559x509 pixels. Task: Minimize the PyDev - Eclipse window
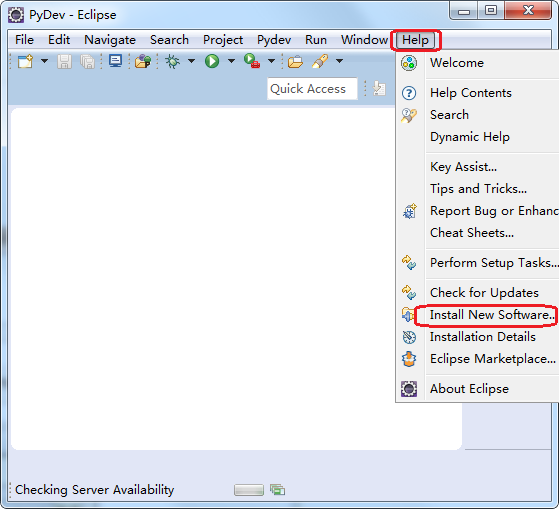(x=464, y=11)
